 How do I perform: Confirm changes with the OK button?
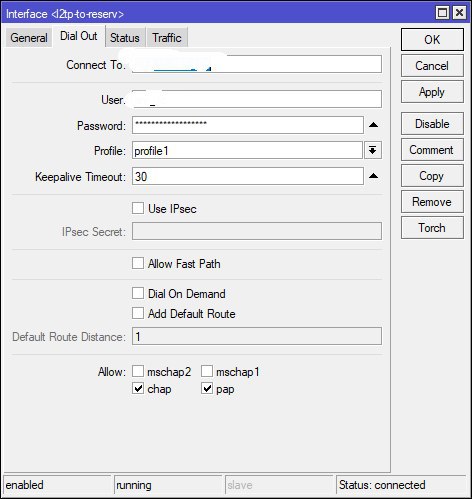pyautogui.click(x=432, y=40)
